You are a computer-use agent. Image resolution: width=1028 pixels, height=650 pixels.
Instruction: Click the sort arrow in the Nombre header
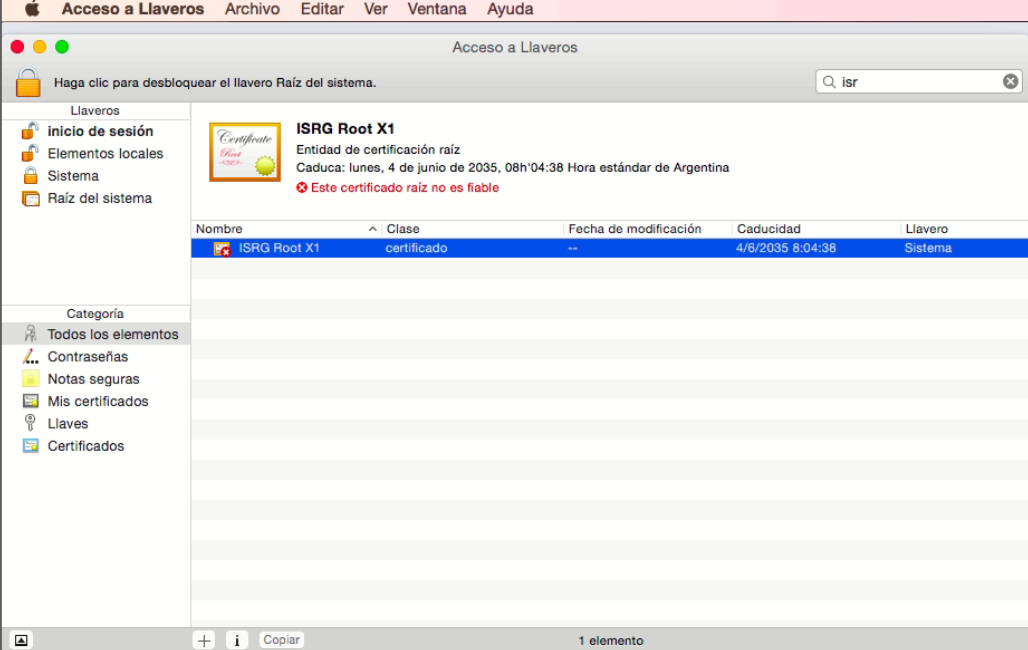click(372, 229)
